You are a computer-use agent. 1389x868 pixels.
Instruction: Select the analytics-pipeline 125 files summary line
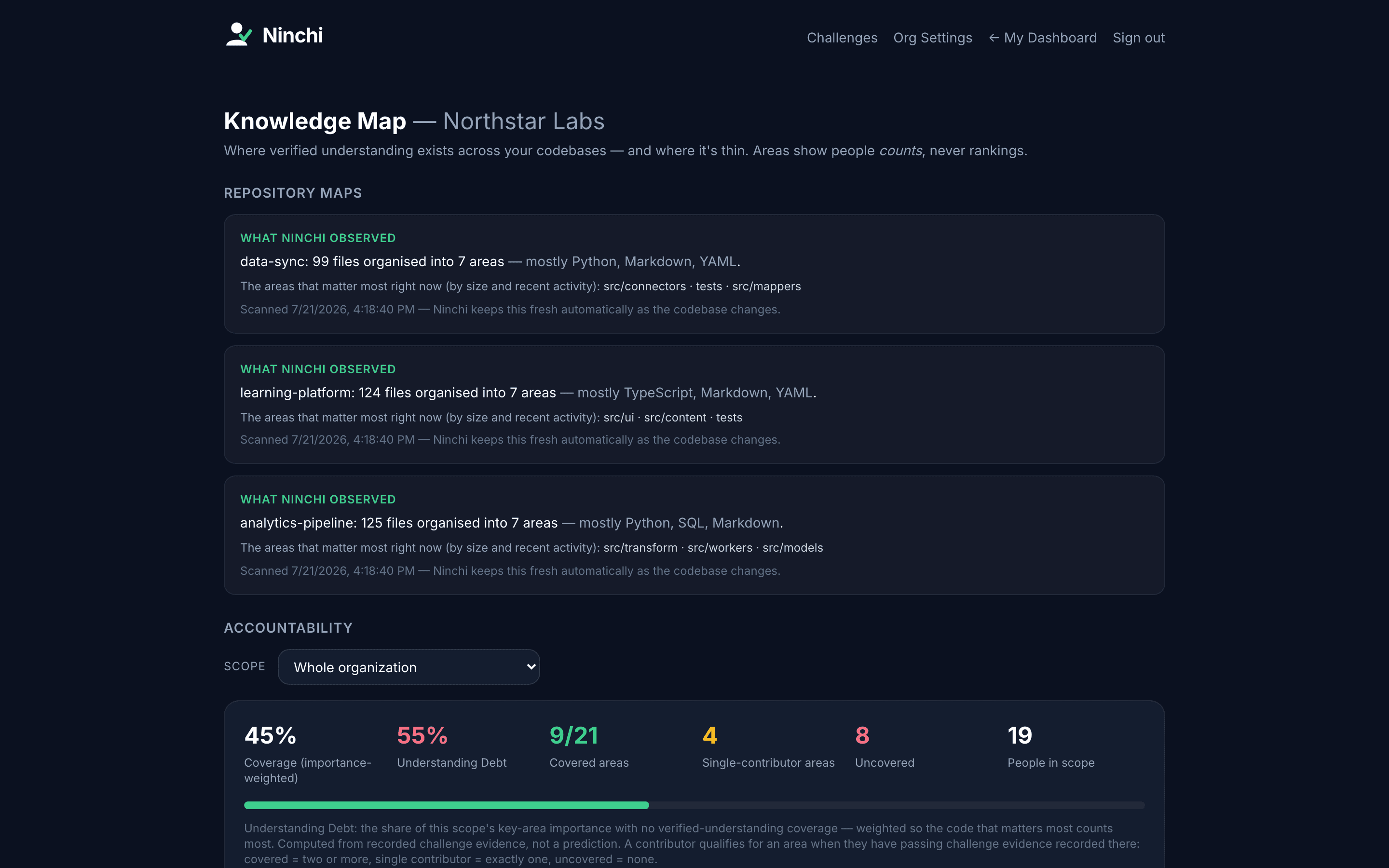coord(511,523)
